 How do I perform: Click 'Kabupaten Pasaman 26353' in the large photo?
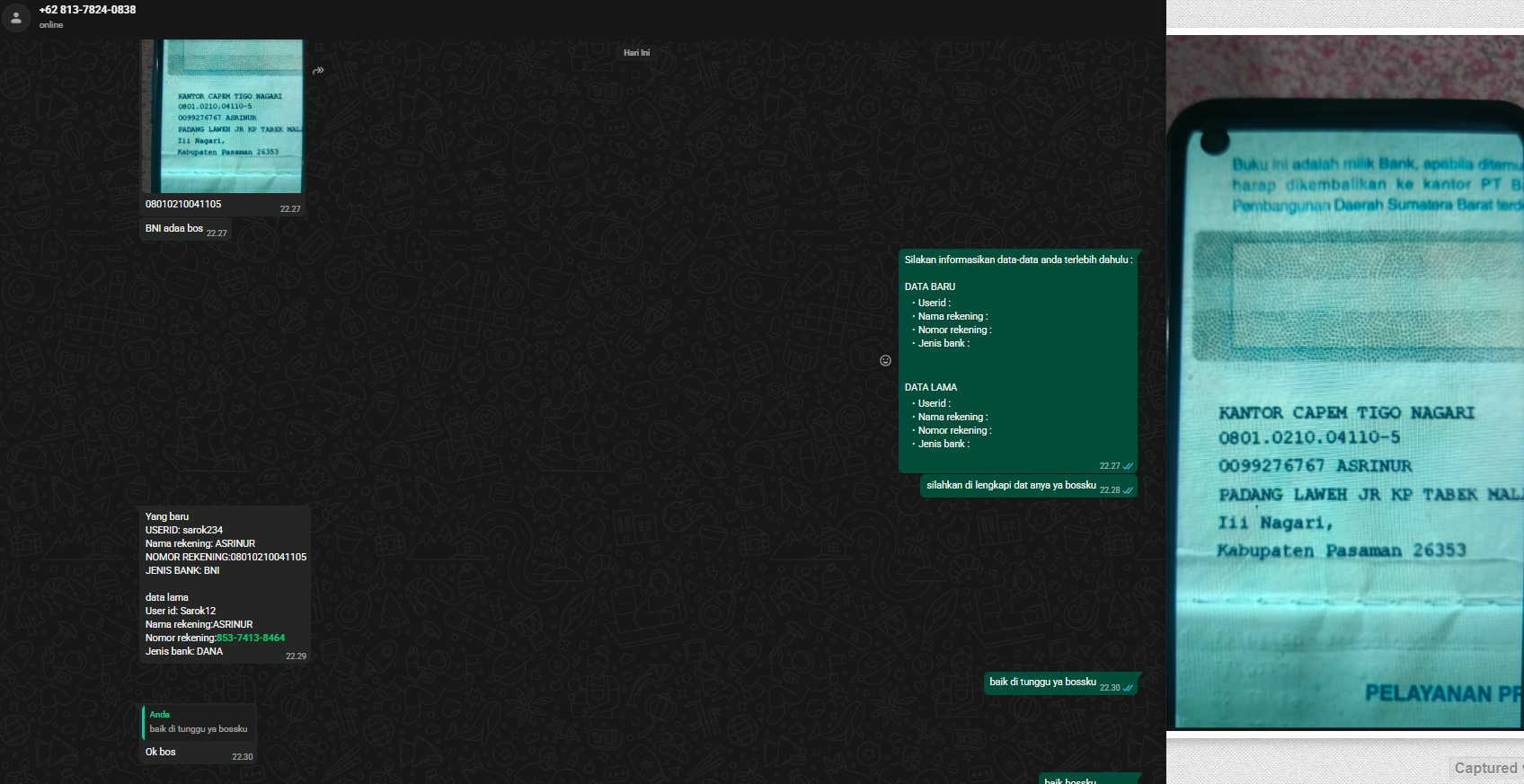(1342, 551)
